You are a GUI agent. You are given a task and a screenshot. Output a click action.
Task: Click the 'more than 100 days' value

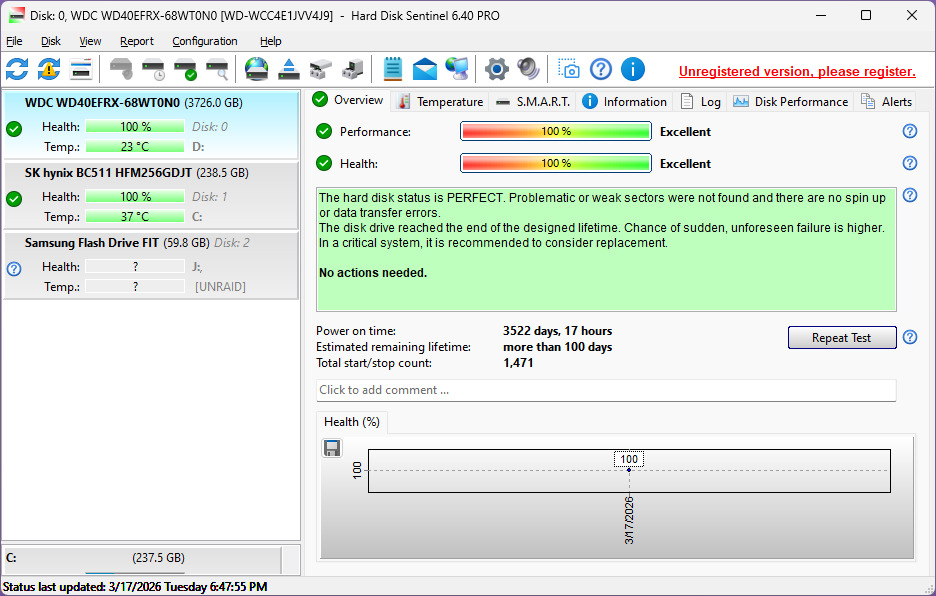click(x=558, y=347)
